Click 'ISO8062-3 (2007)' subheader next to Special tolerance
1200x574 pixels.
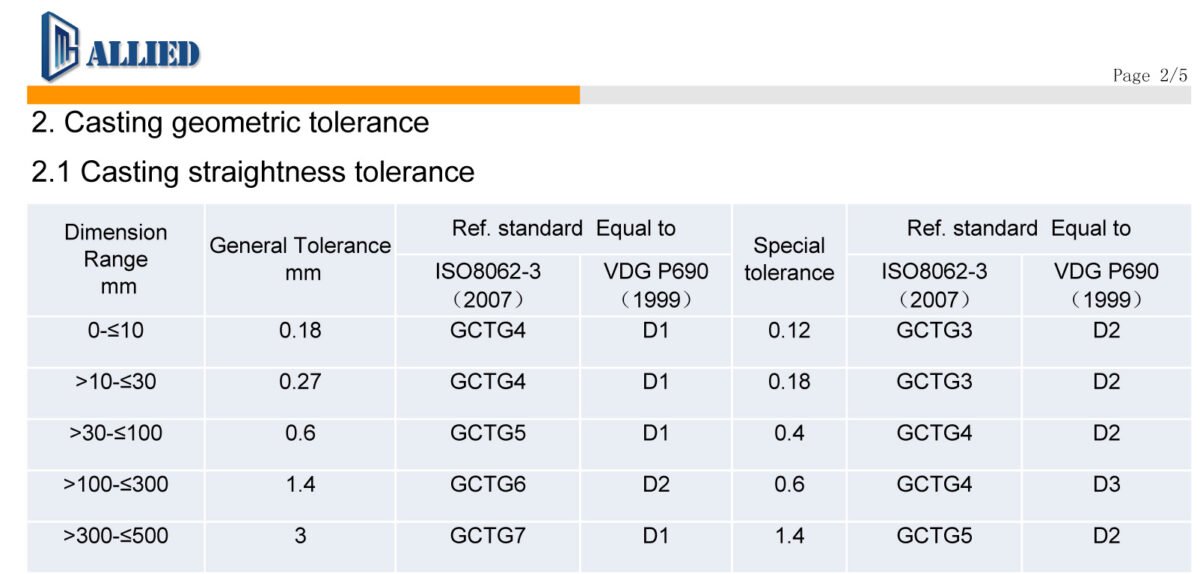934,285
